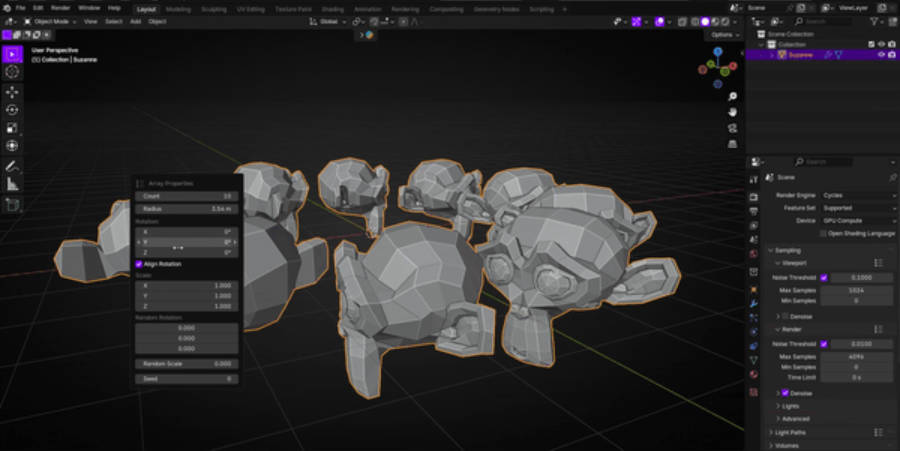Screen dimensions: 900x451
Task: Select the Select Box tool in toolbar
Action: pos(12,54)
